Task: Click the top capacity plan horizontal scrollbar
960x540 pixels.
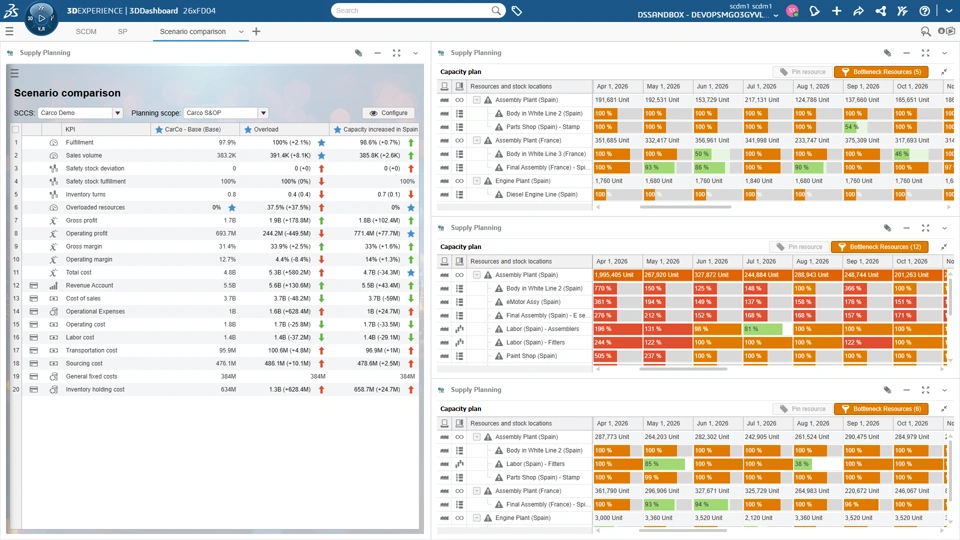Action: [685, 207]
